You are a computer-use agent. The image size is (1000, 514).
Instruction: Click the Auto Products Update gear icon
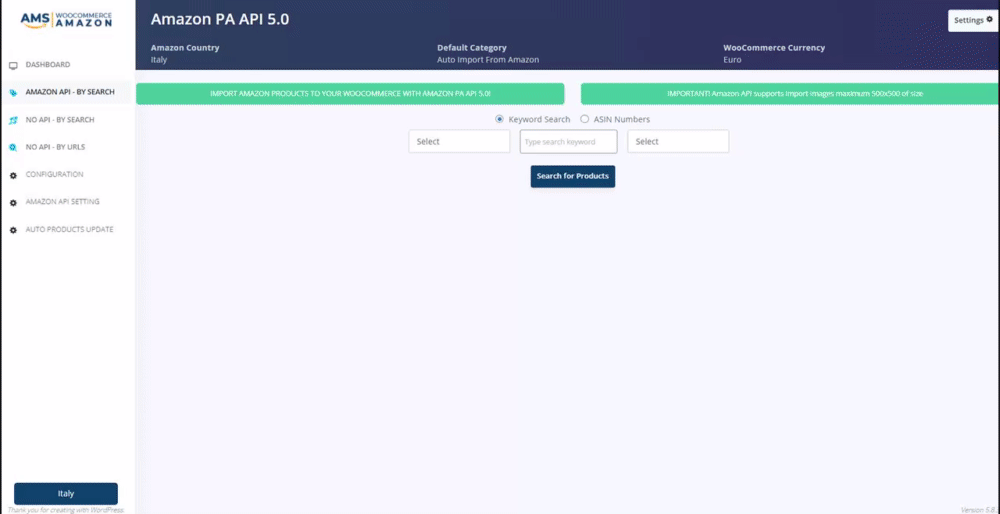pyautogui.click(x=13, y=230)
